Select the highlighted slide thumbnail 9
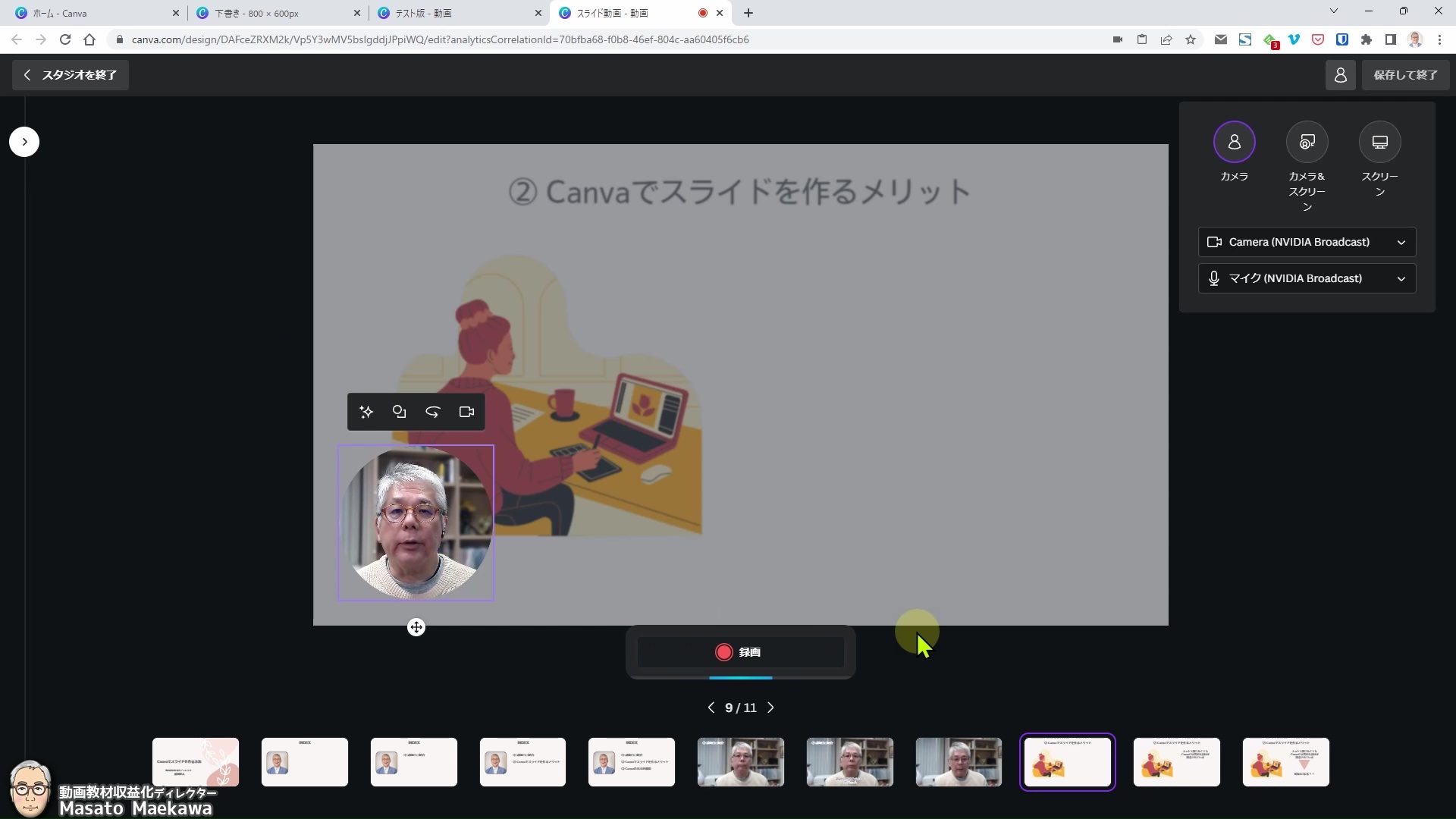Screen dimensions: 1456x819 coord(1068,762)
